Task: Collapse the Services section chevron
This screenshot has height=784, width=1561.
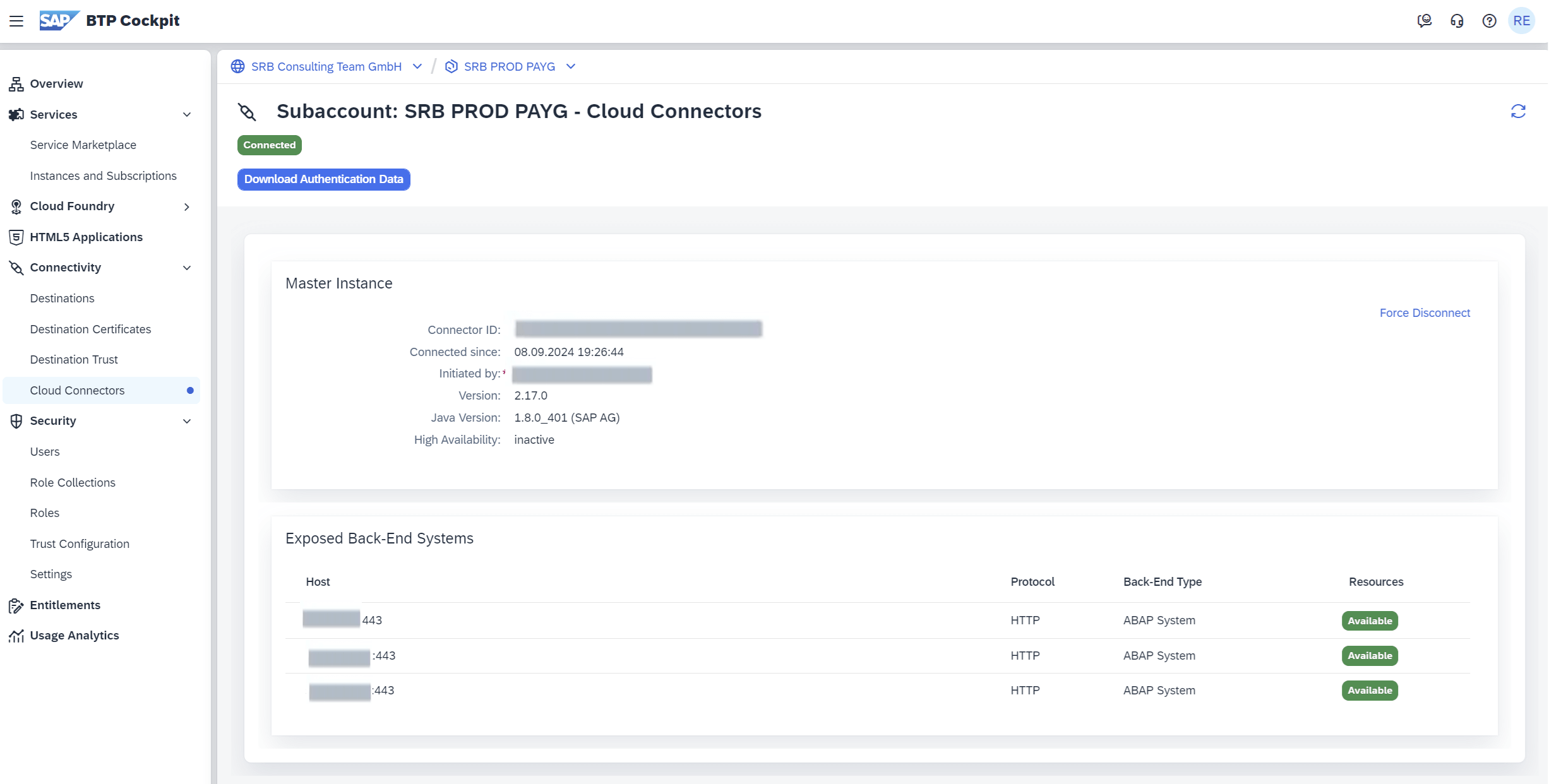Action: pyautogui.click(x=187, y=114)
